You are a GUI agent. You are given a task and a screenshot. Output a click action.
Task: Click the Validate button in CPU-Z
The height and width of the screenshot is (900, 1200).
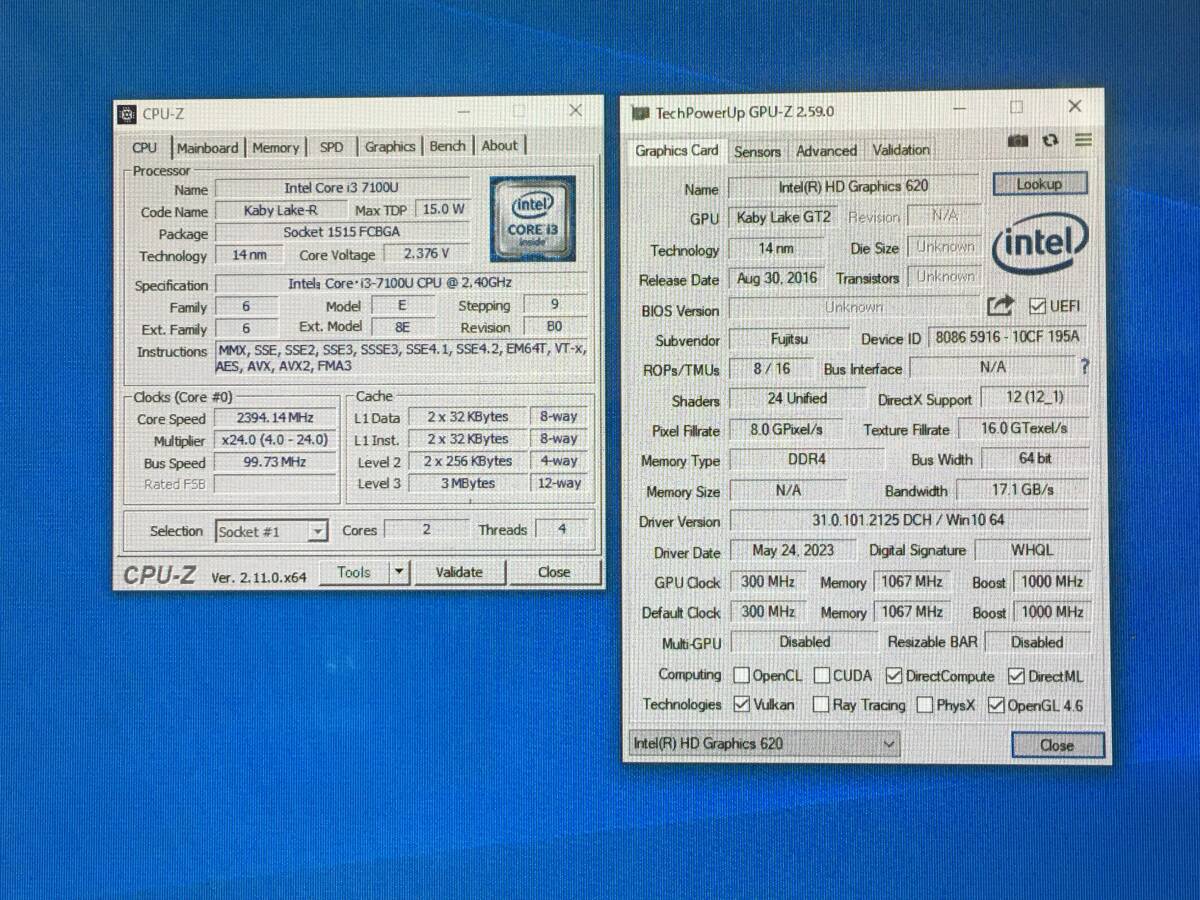459,573
